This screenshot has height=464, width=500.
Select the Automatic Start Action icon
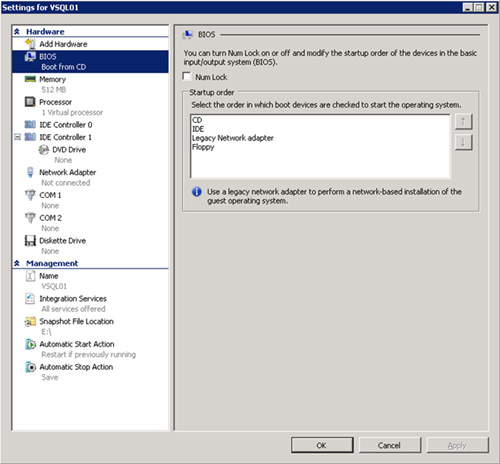click(x=30, y=344)
